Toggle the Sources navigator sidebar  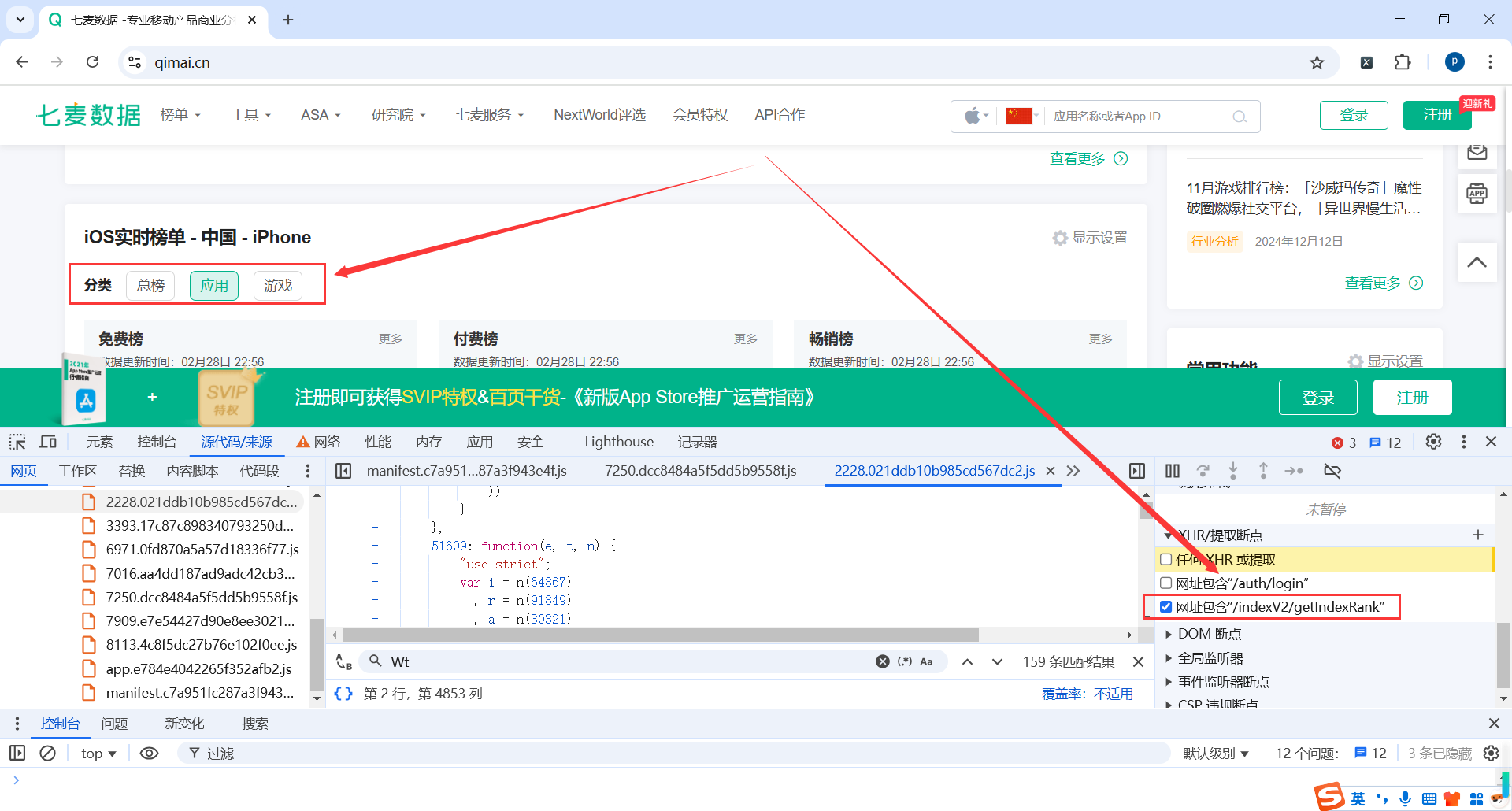343,471
